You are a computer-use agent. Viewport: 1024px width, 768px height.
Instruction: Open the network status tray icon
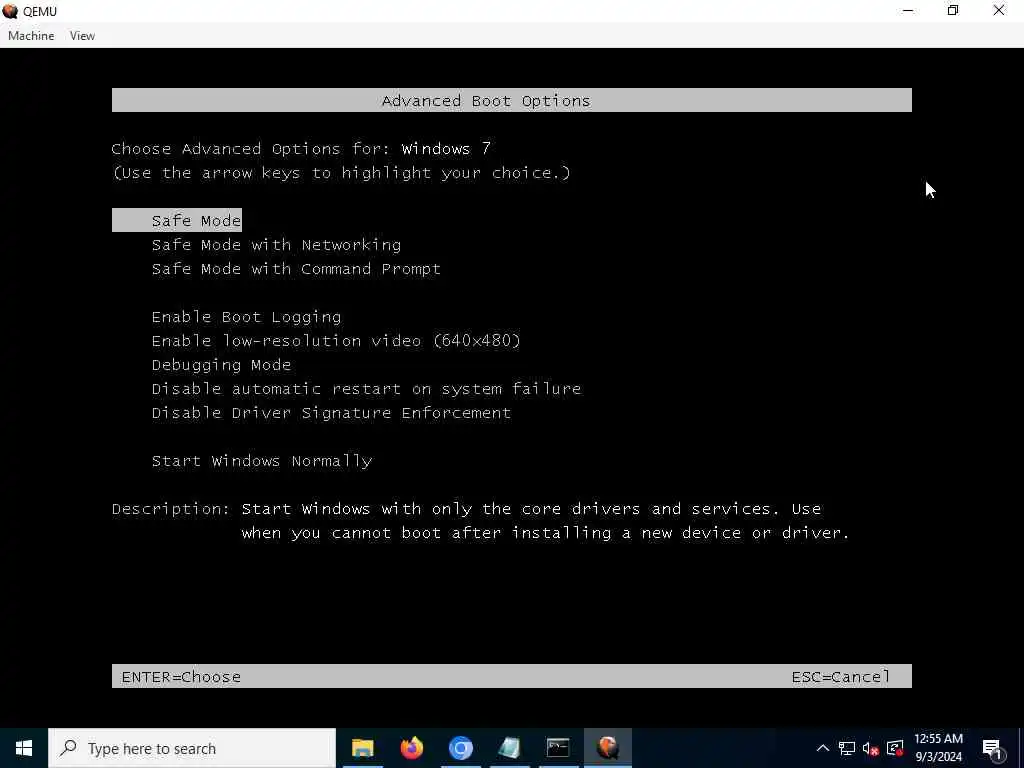(847, 748)
